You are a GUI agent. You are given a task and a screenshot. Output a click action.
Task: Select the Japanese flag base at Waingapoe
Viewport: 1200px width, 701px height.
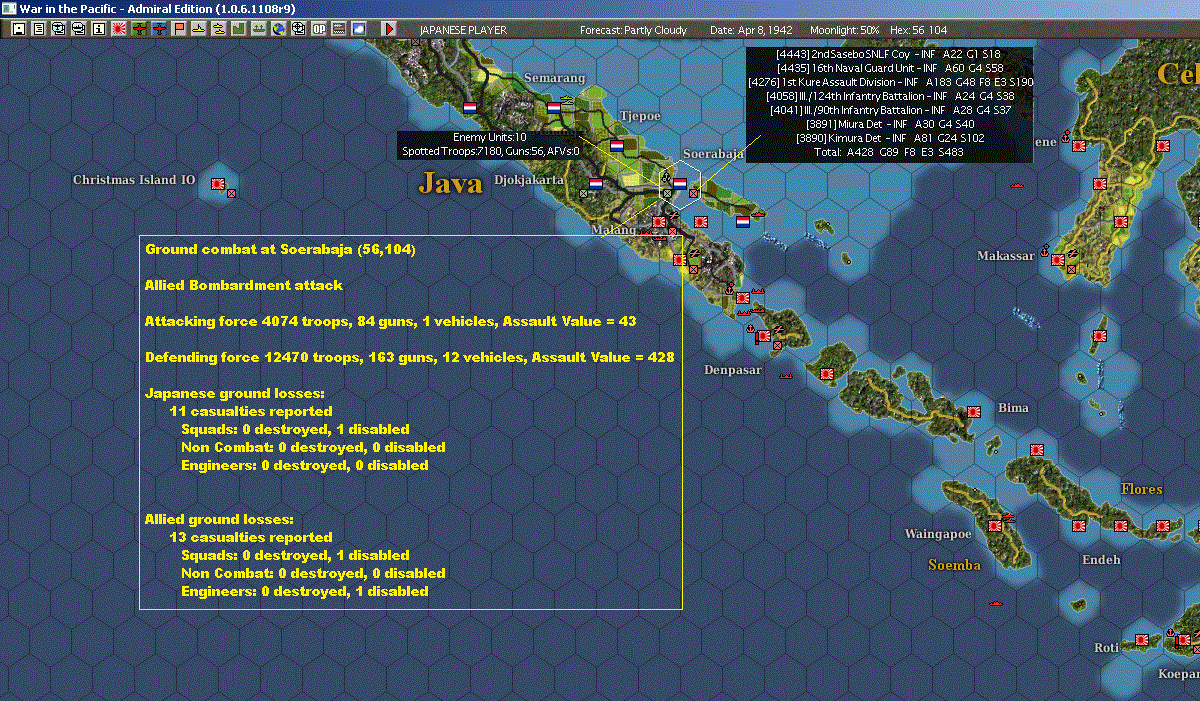[x=994, y=525]
